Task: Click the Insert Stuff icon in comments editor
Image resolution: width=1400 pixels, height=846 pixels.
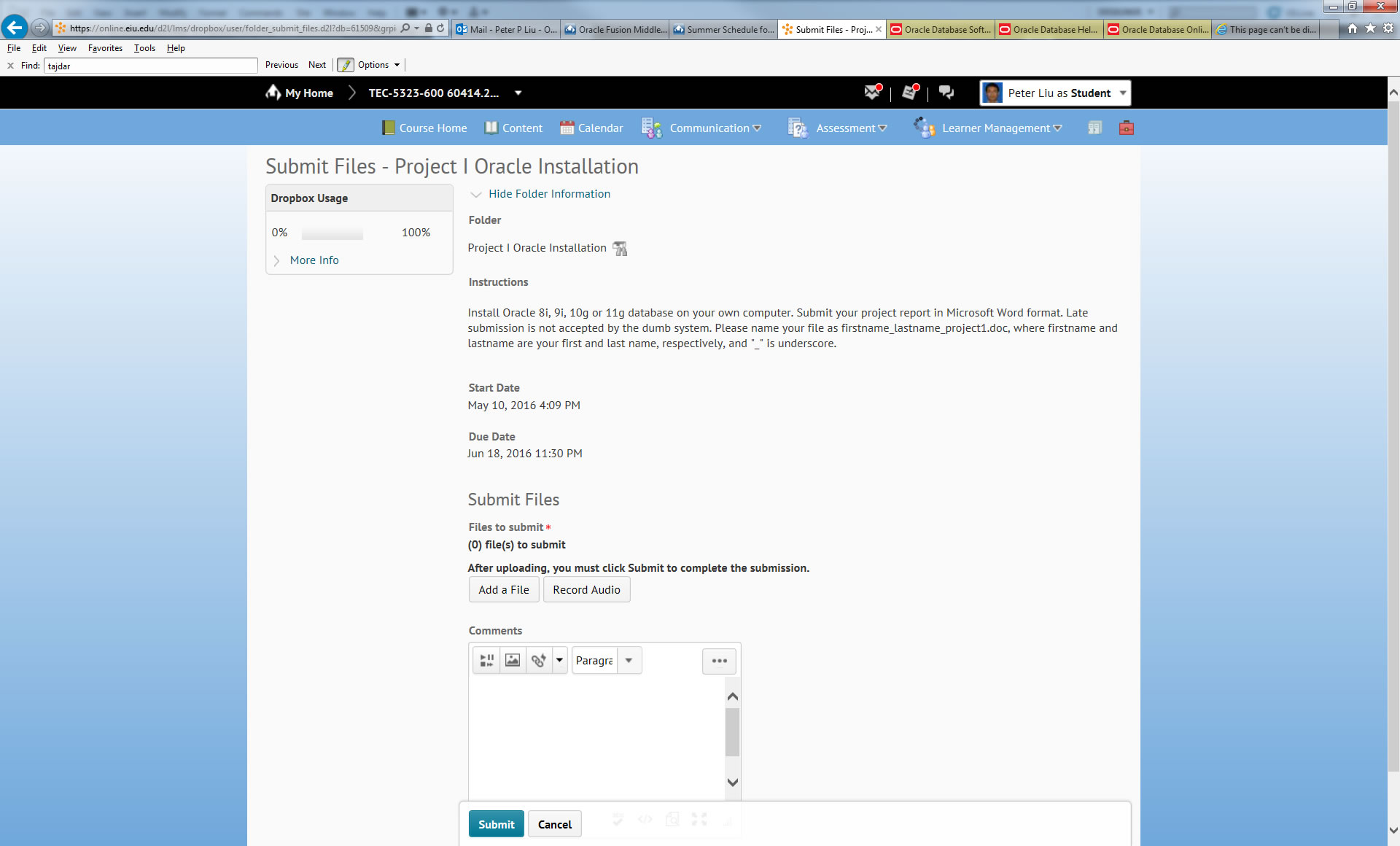Action: (x=486, y=661)
